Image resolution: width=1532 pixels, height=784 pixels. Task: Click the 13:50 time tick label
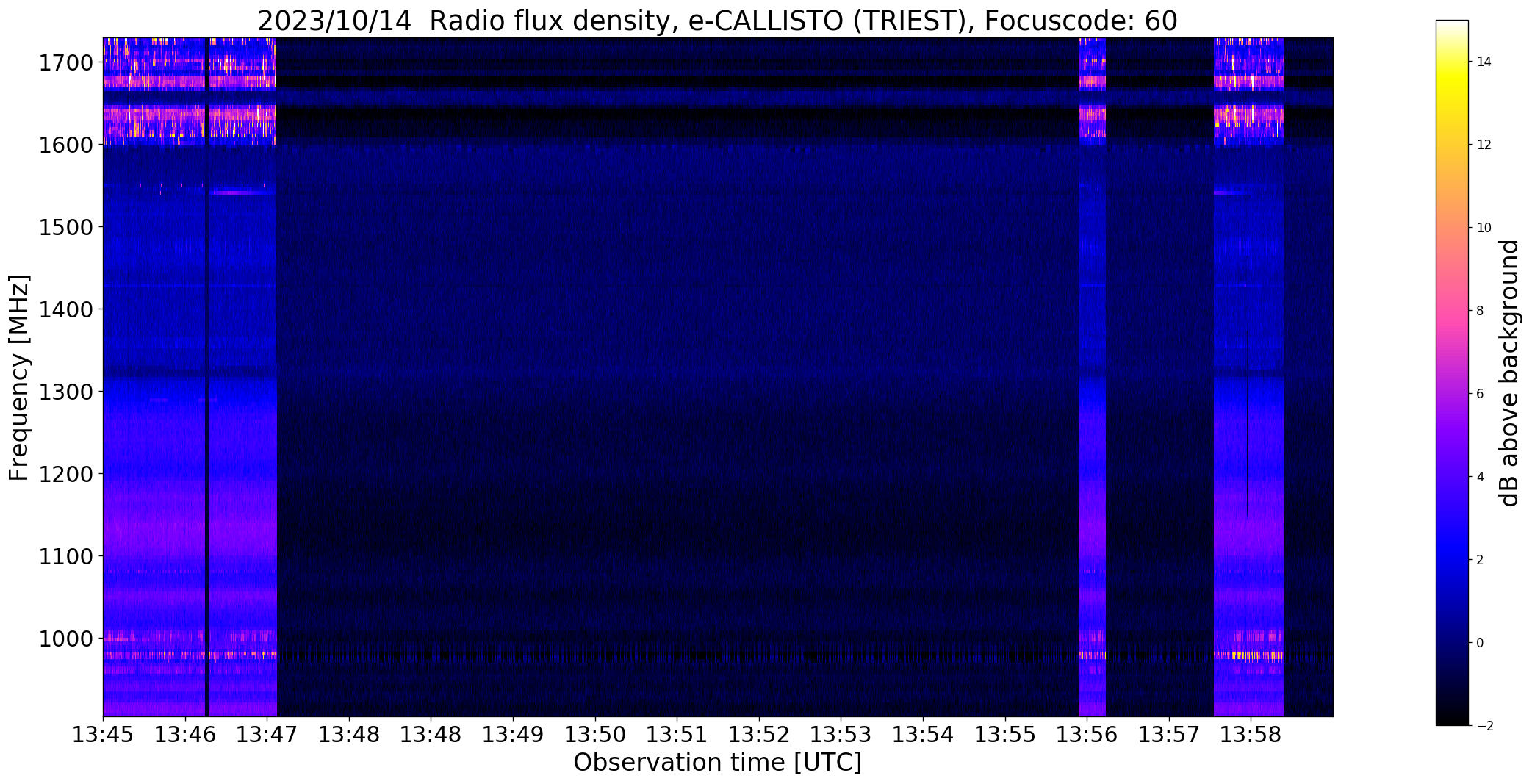tap(595, 735)
